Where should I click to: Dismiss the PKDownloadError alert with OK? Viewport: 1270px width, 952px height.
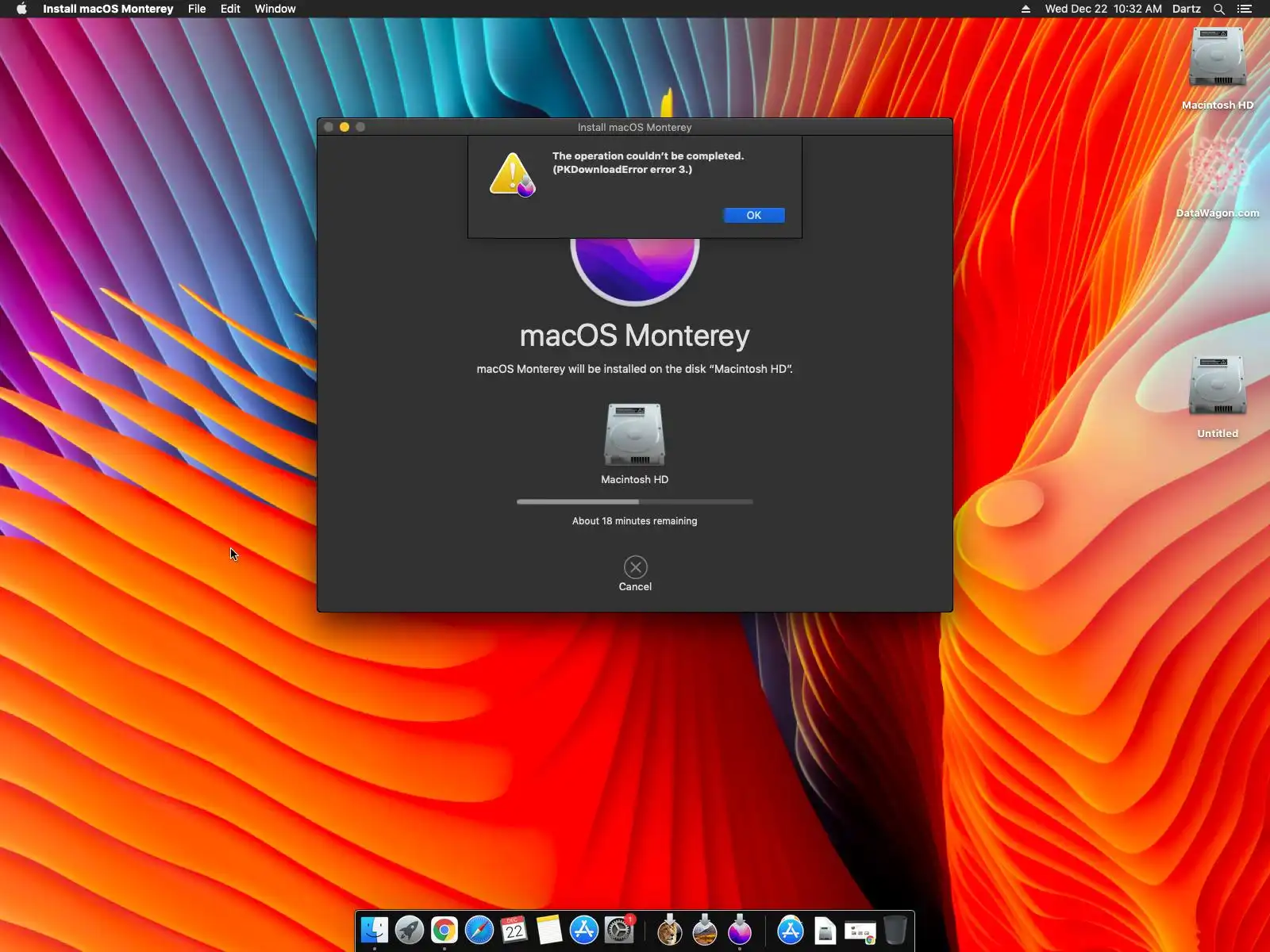pyautogui.click(x=754, y=215)
